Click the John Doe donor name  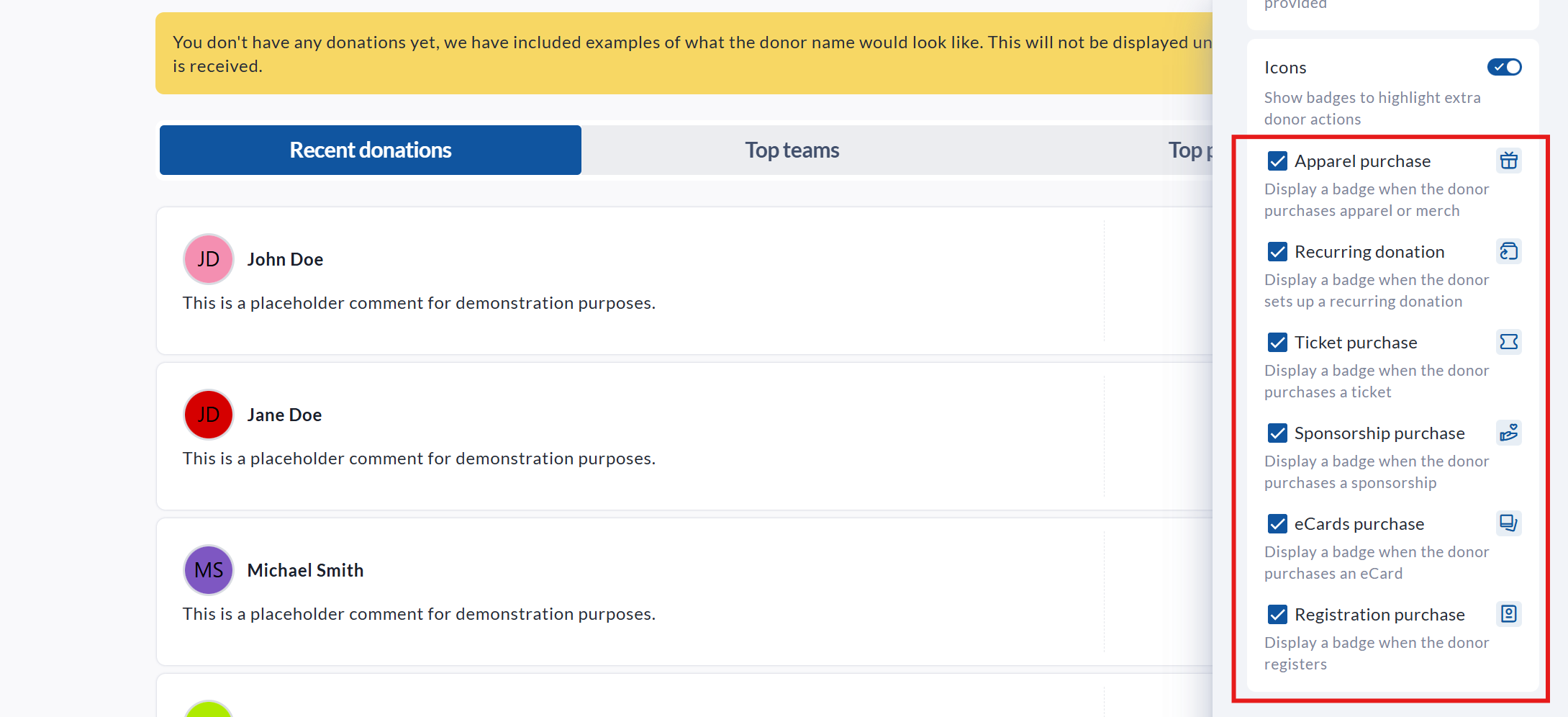tap(285, 260)
